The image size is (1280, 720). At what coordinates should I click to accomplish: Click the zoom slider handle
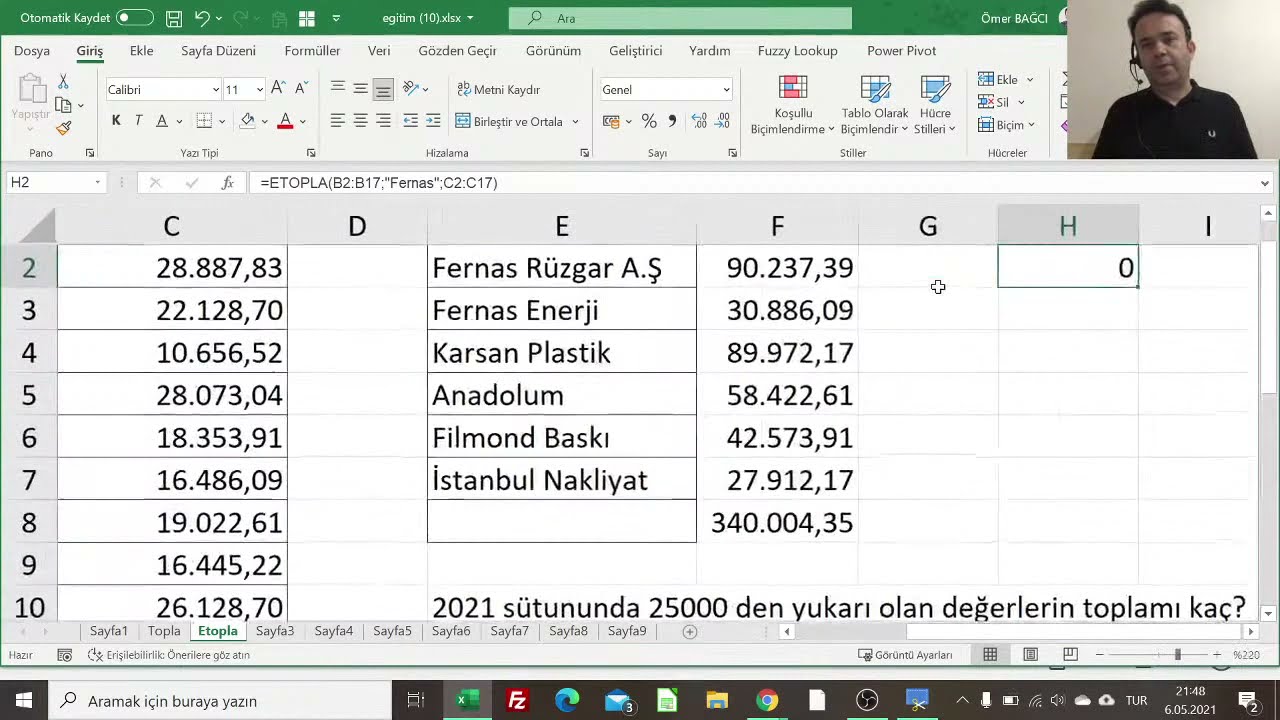click(1177, 654)
